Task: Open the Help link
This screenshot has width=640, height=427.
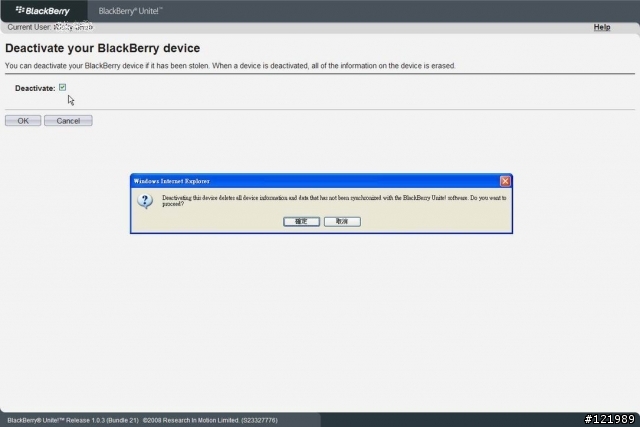Action: [x=602, y=27]
